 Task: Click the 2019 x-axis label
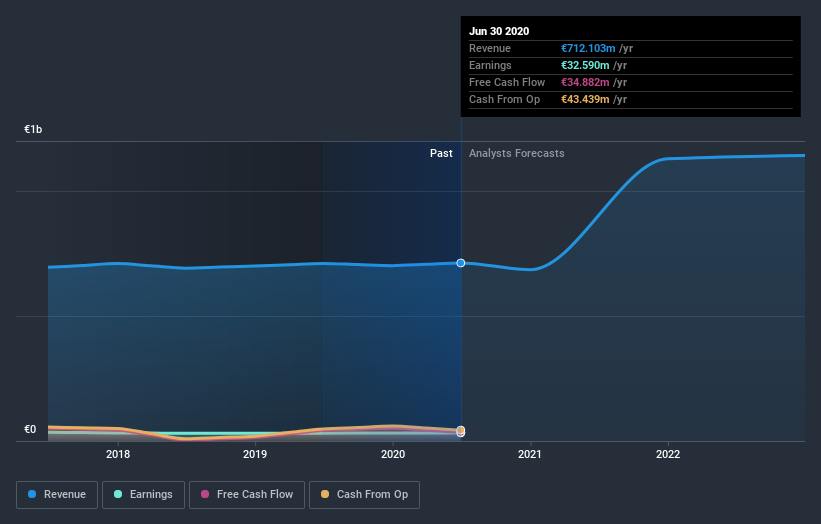pos(255,454)
